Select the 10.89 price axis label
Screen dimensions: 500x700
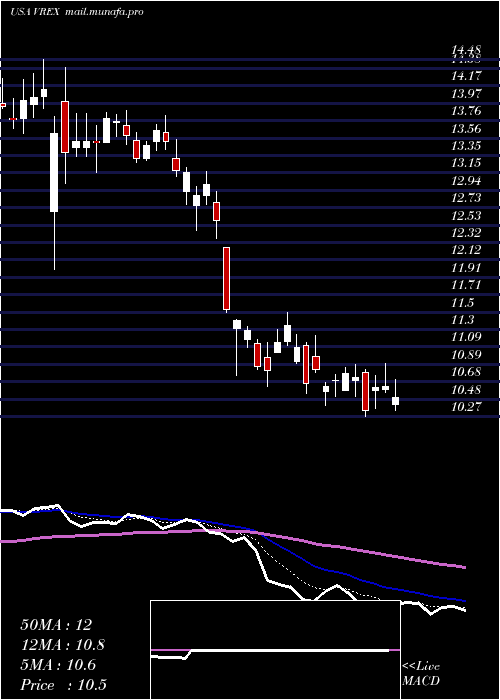click(467, 355)
